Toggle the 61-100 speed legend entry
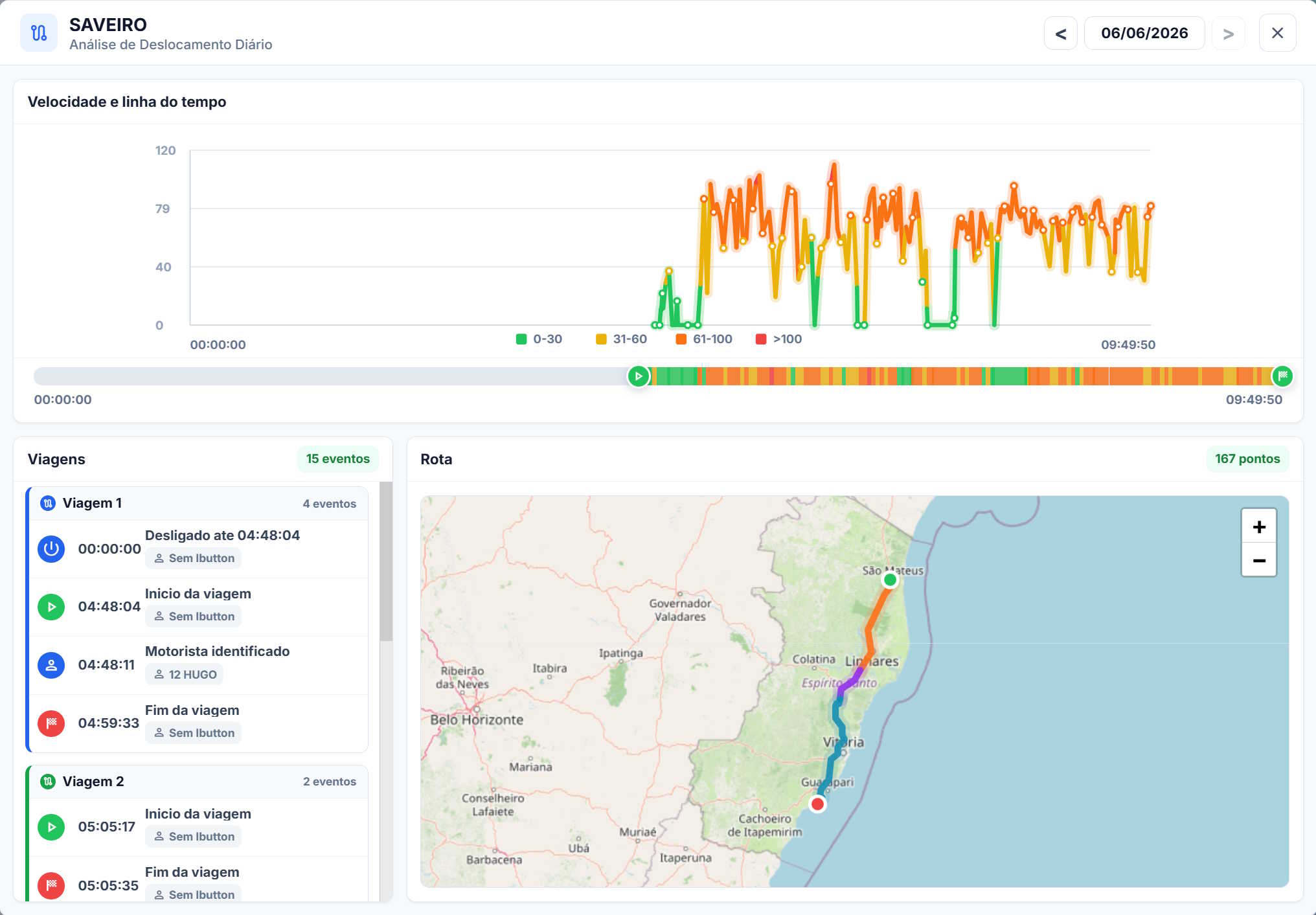This screenshot has width=1316, height=915. coord(703,339)
